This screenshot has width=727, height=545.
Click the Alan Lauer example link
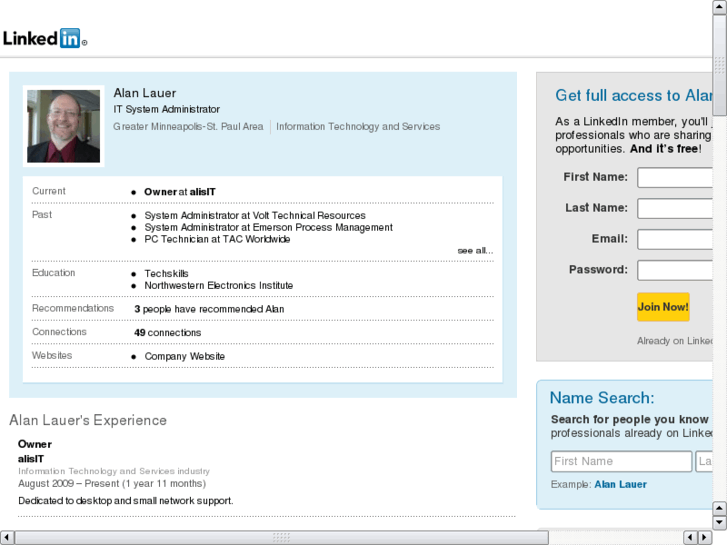(x=620, y=484)
